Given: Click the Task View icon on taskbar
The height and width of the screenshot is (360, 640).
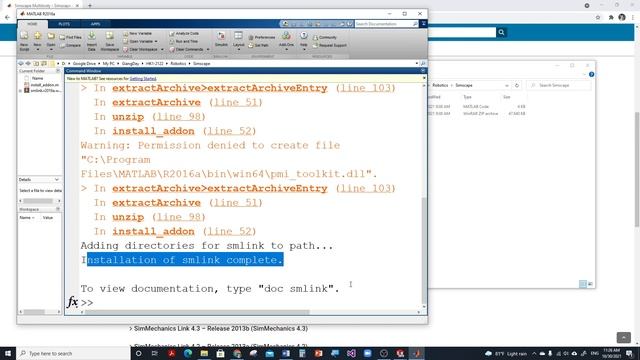Looking at the screenshot, I should point(155,353).
